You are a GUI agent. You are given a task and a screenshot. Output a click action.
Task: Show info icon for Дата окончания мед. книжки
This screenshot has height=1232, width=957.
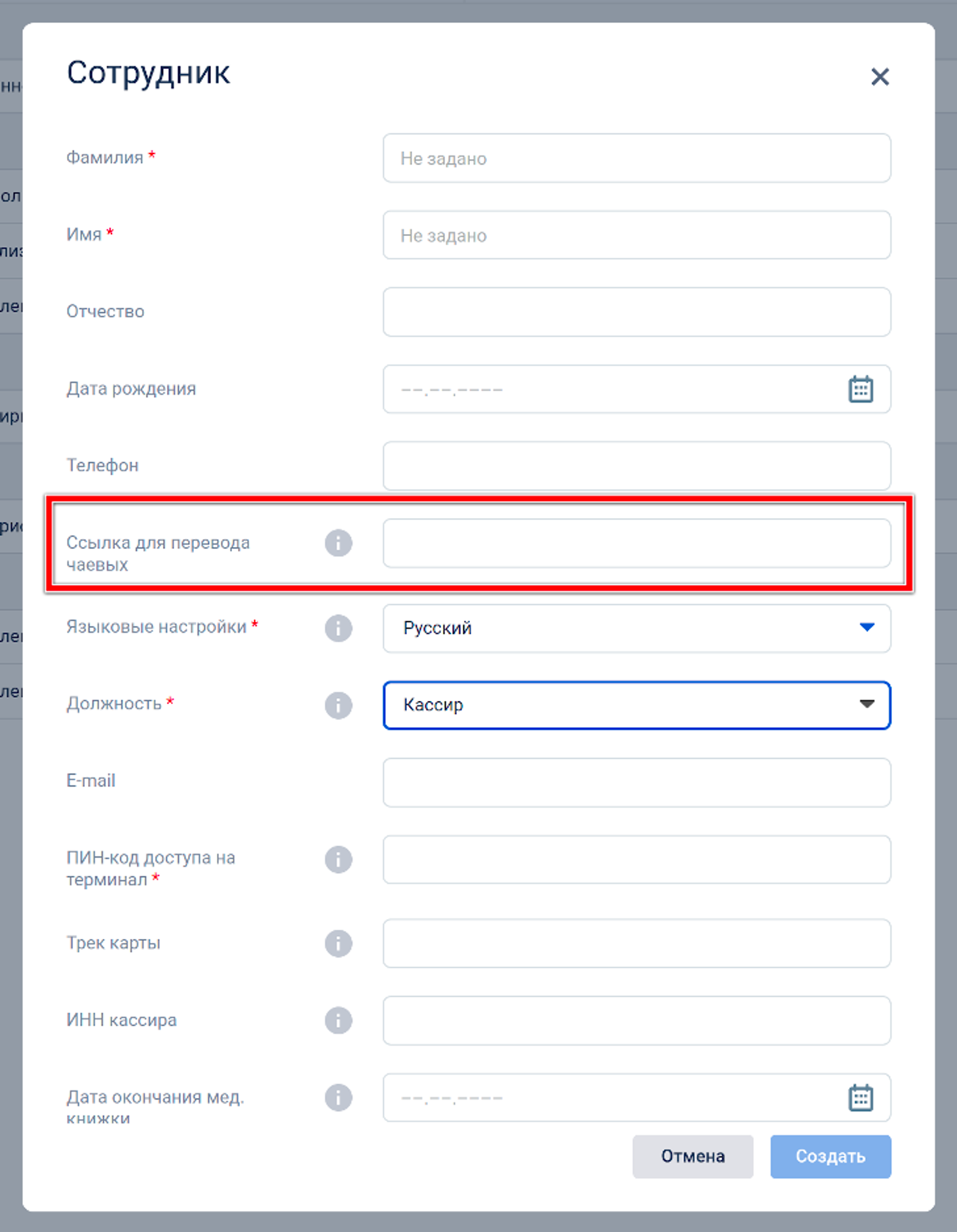338,1098
